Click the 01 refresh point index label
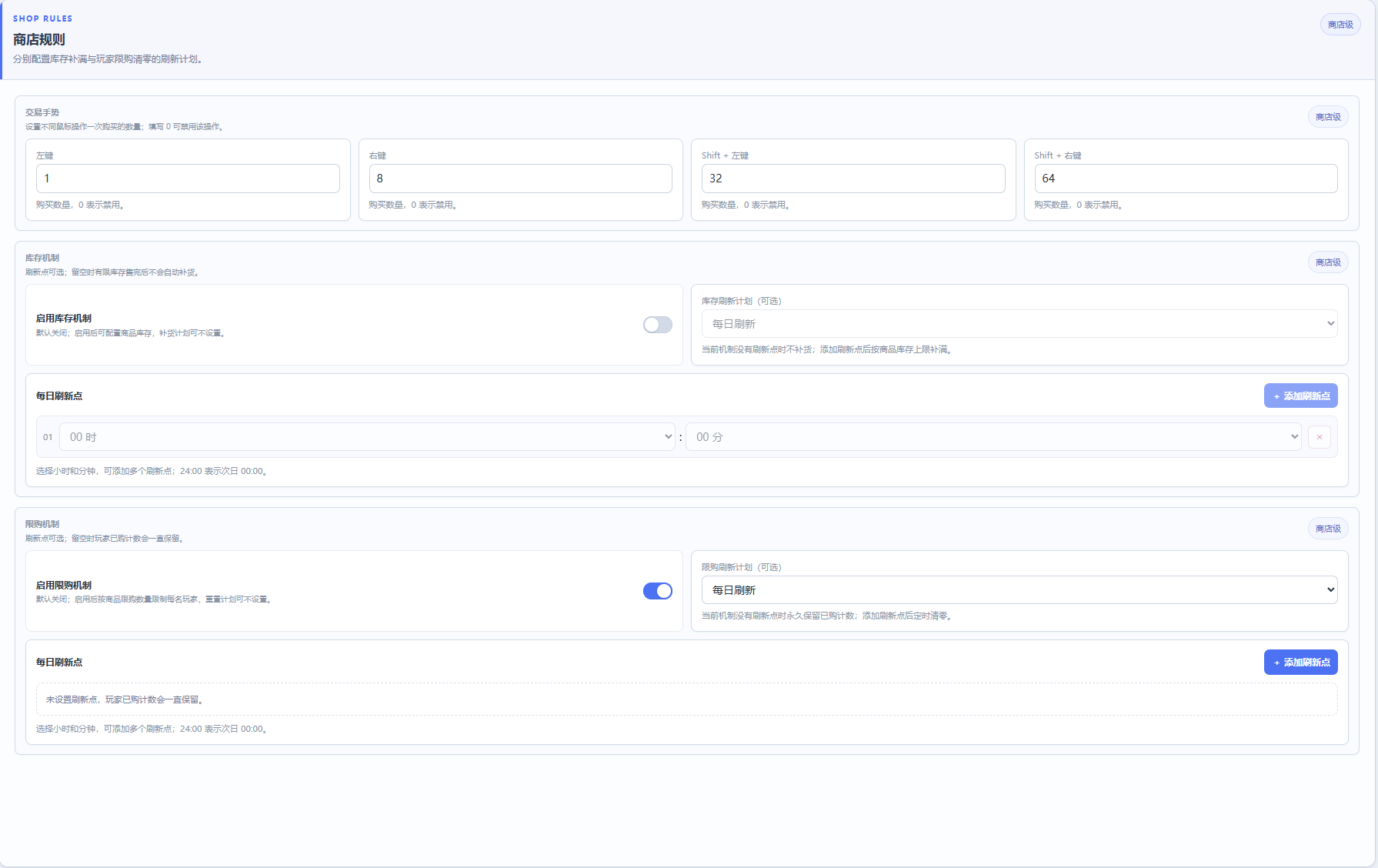Viewport: 1378px width, 868px height. coord(48,437)
